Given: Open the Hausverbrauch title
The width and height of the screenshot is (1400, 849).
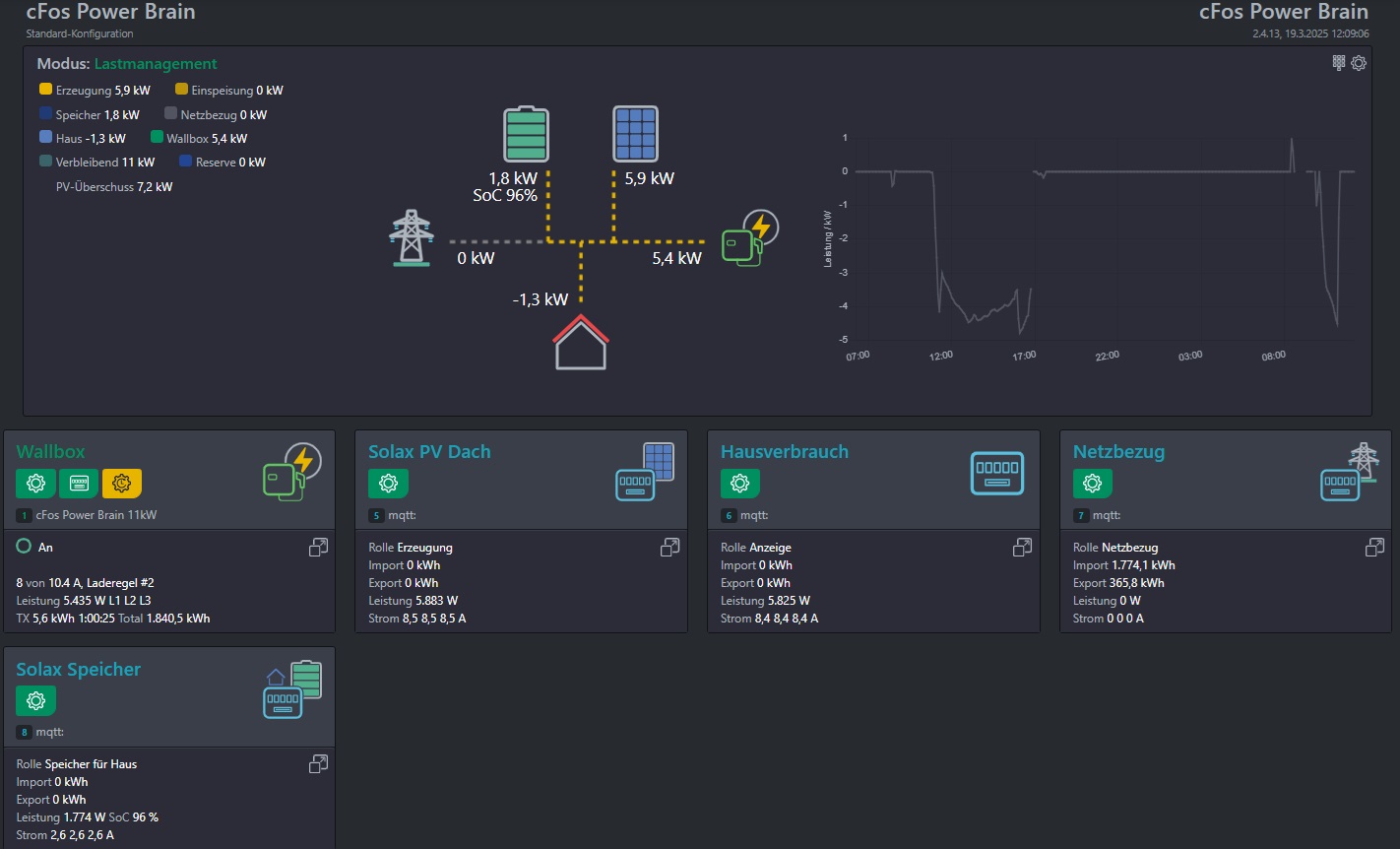Looking at the screenshot, I should point(785,452).
